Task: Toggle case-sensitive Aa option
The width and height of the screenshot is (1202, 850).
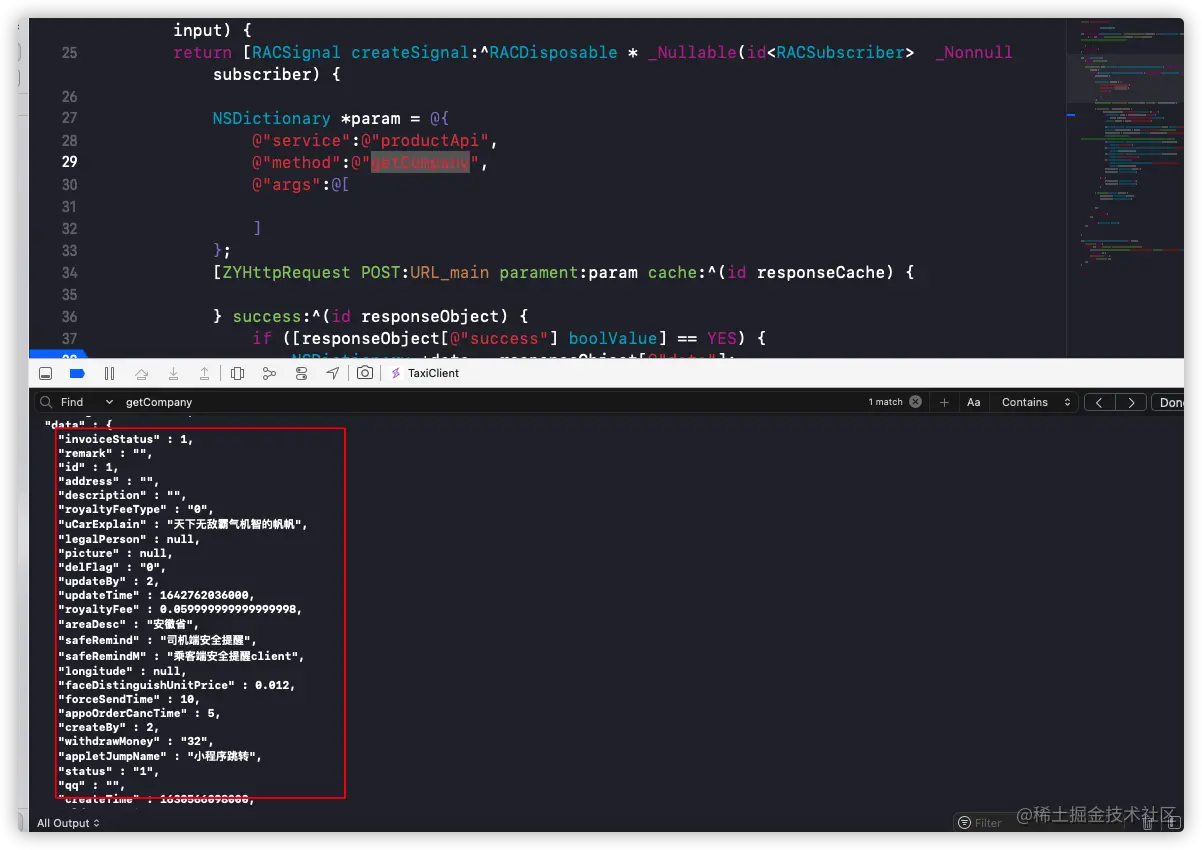Action: pos(973,402)
